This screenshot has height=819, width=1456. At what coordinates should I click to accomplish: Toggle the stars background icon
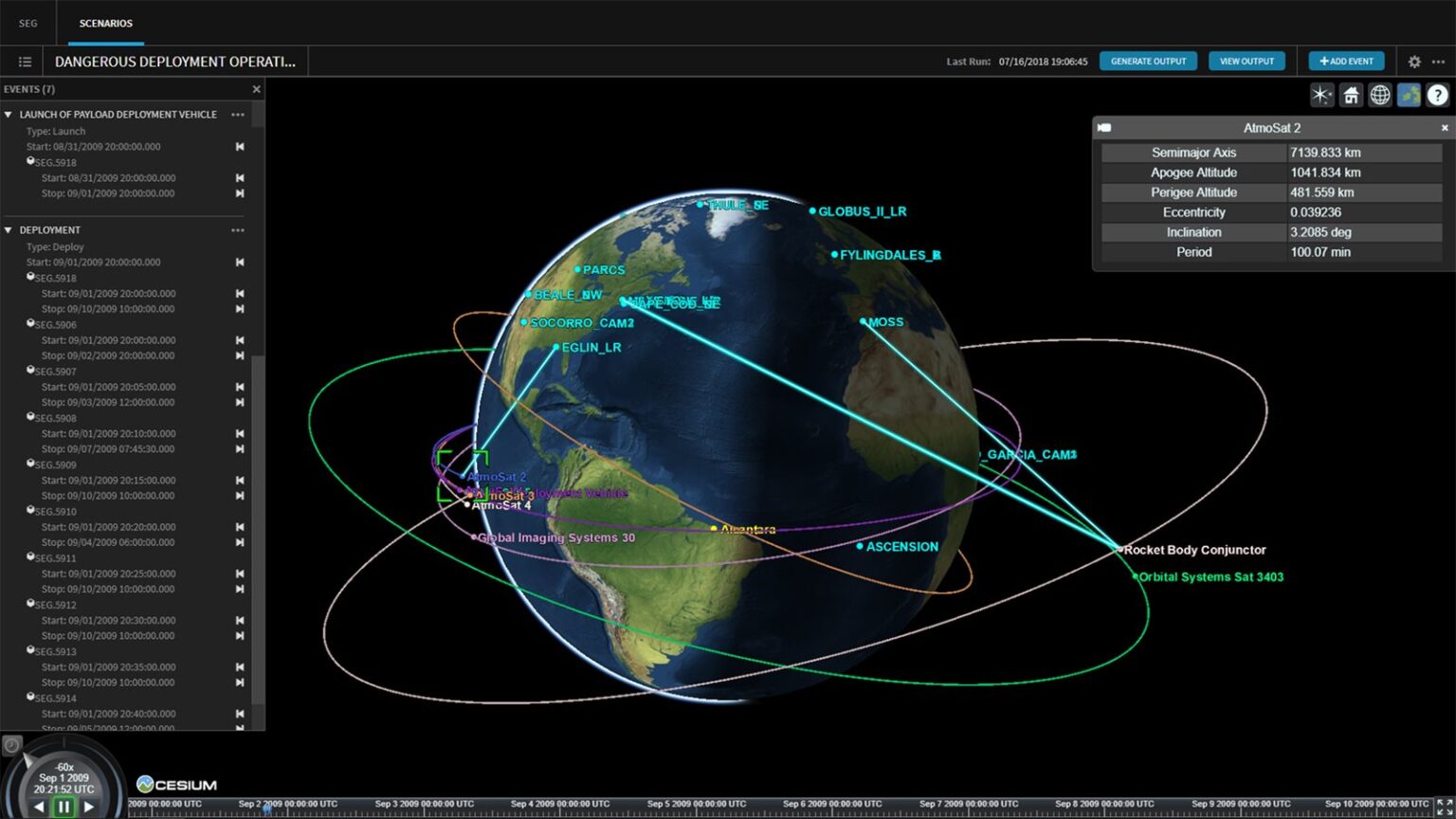[1321, 95]
